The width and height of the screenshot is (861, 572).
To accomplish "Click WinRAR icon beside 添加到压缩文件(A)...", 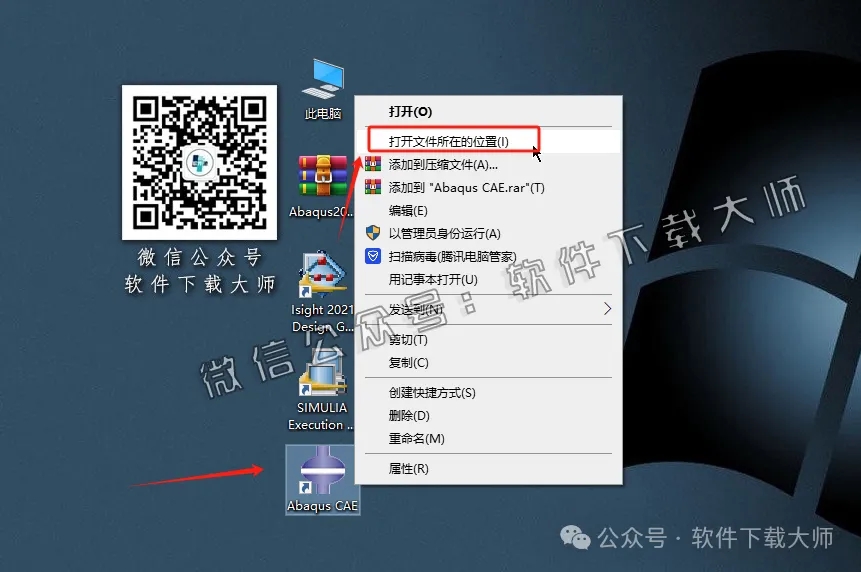I will (373, 164).
